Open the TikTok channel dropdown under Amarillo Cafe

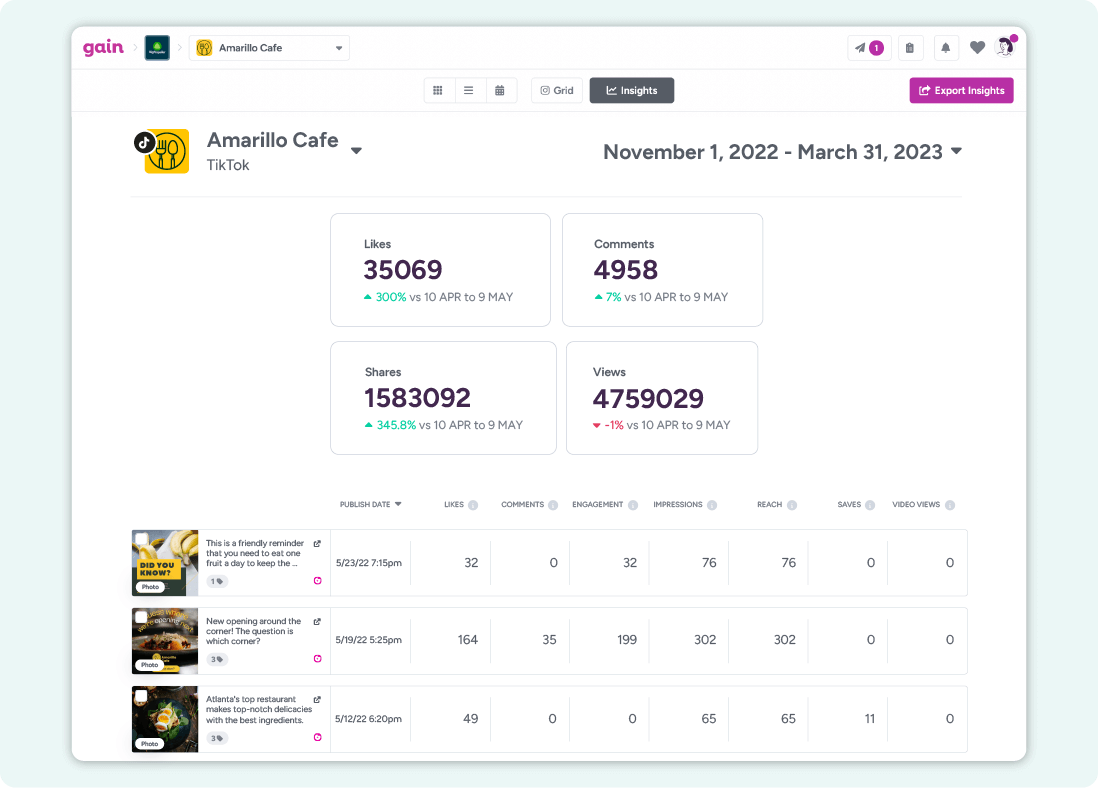pos(356,148)
